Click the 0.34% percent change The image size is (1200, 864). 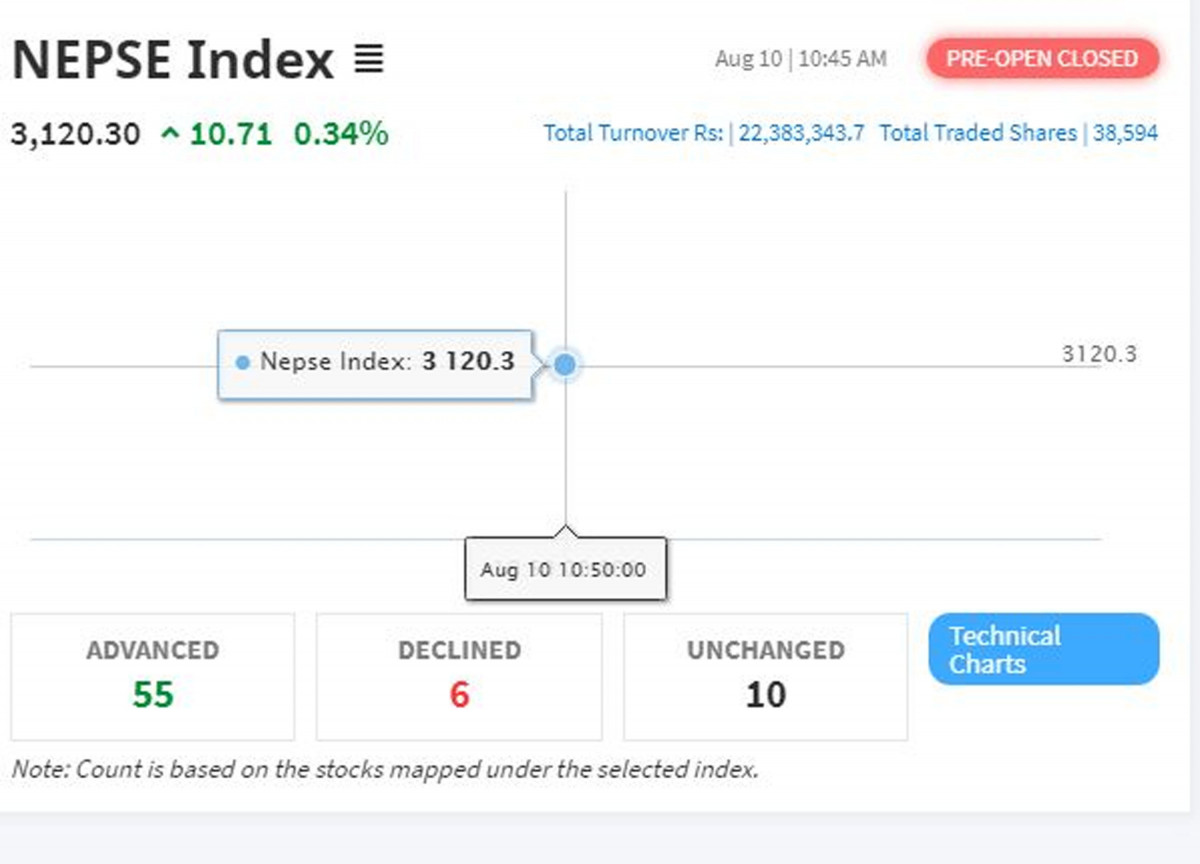point(341,134)
